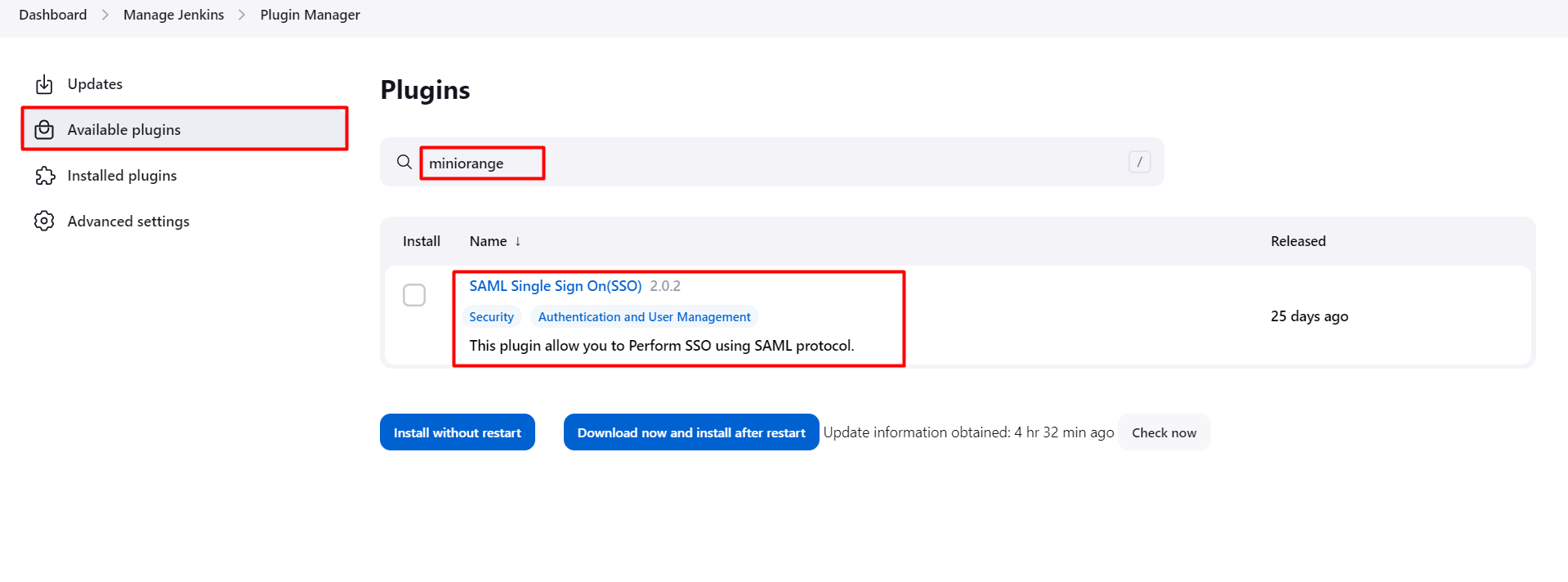Filter by the Security tag

(x=491, y=317)
